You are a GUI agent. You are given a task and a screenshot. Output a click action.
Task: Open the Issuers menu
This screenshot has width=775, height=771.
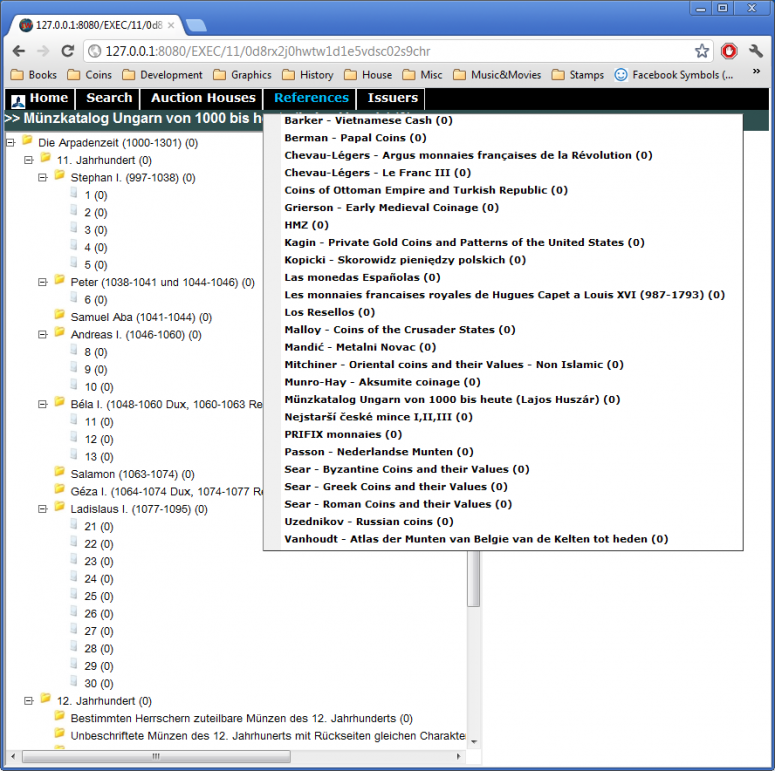coord(392,98)
